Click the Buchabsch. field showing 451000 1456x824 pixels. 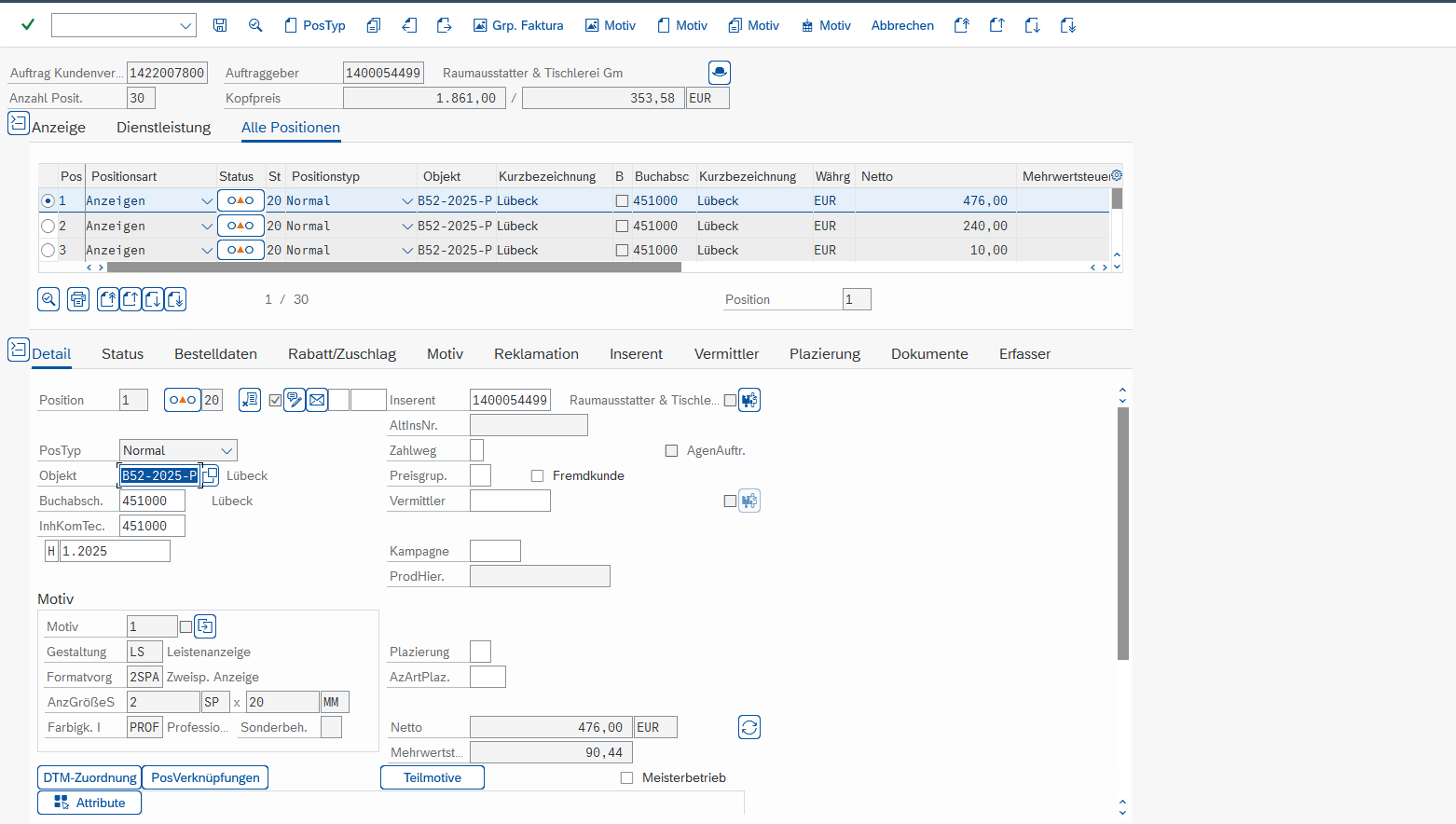point(152,501)
